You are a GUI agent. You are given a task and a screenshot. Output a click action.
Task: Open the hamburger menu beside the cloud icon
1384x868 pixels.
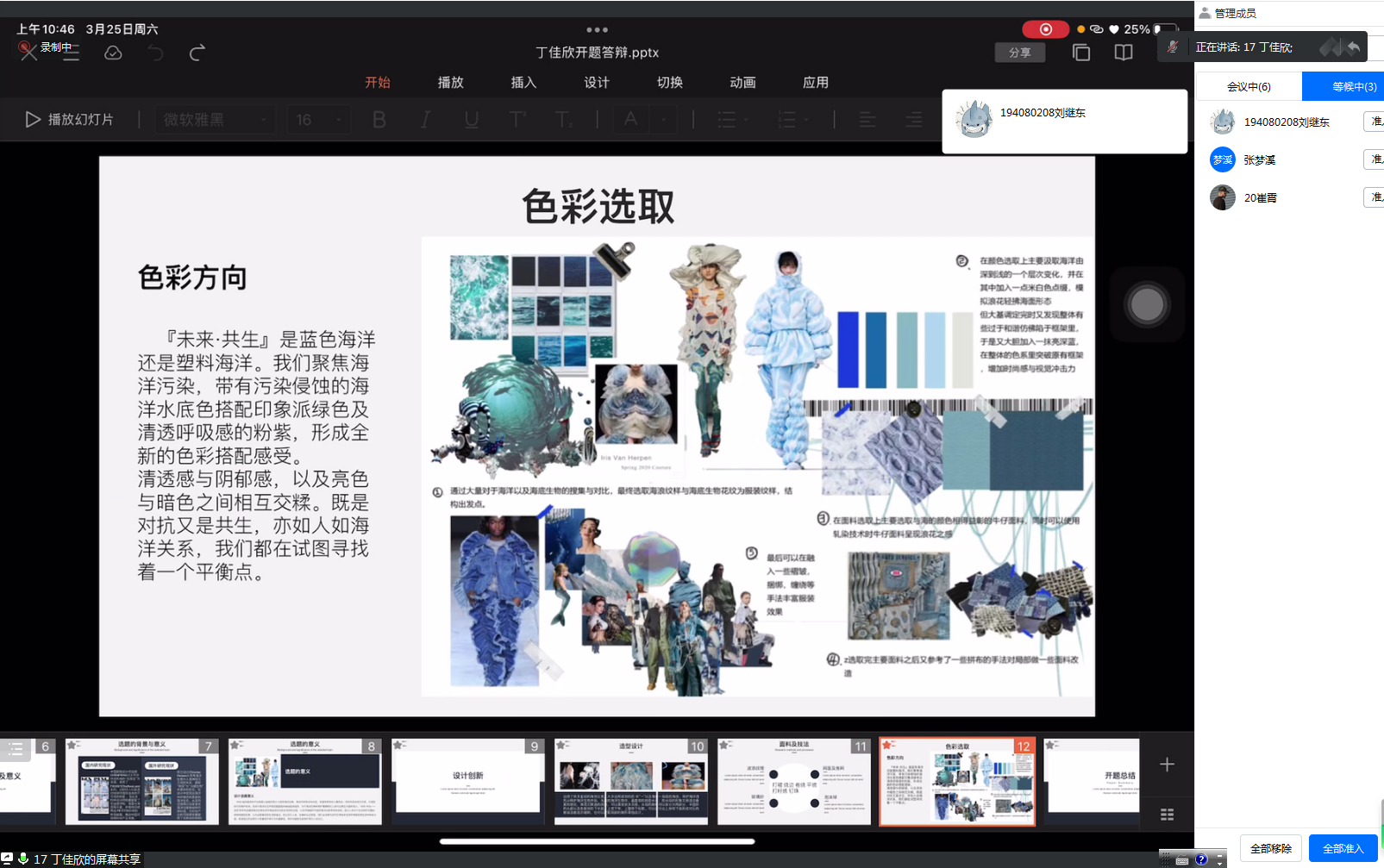[71, 53]
